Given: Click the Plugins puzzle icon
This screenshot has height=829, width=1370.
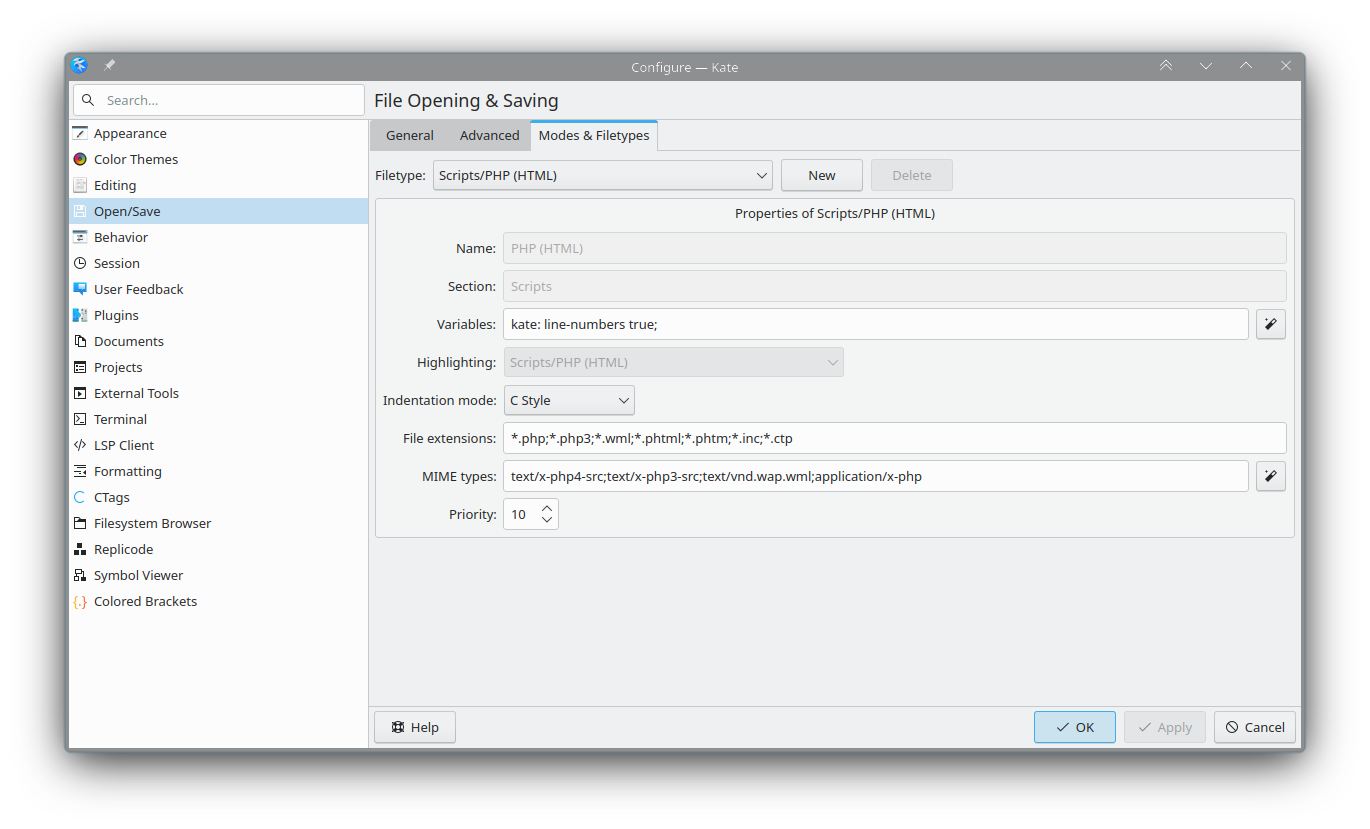Looking at the screenshot, I should click(x=80, y=315).
